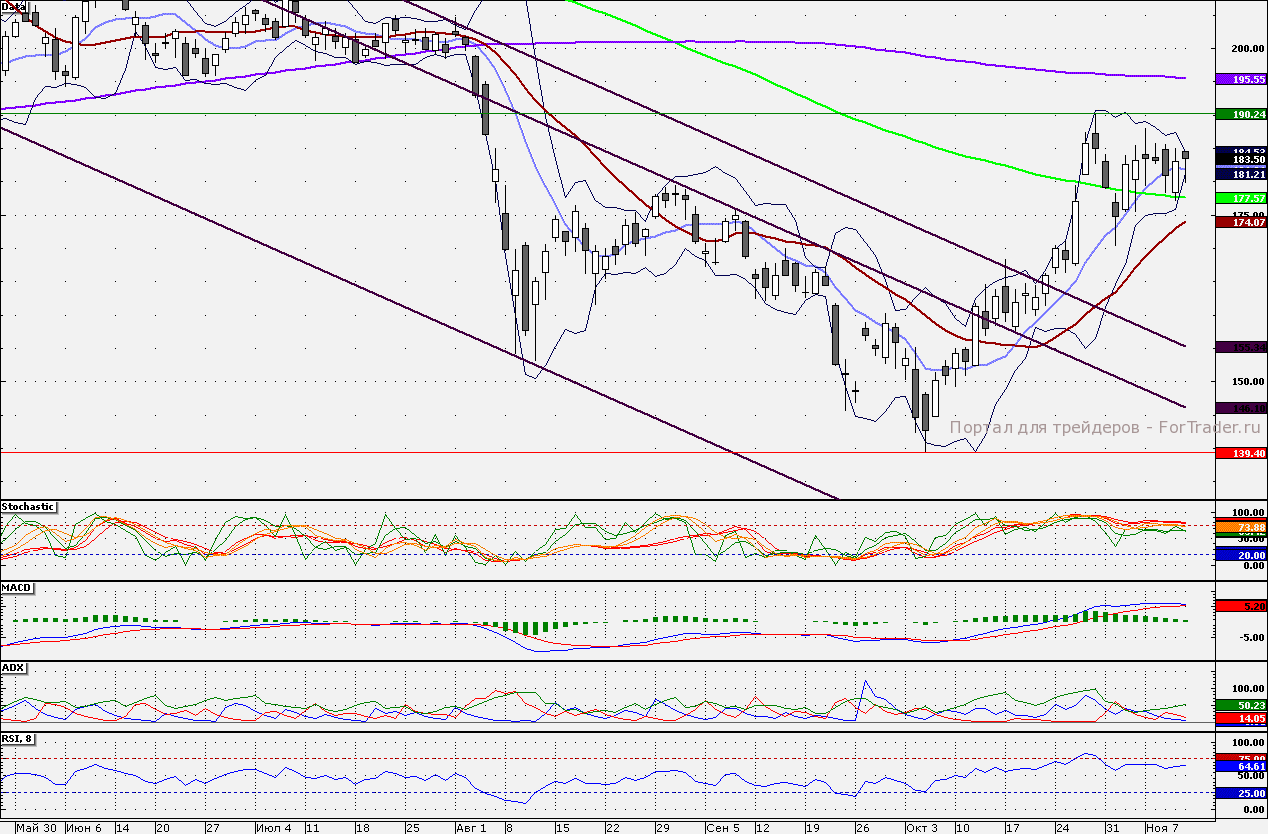Click the Data label on main chart

13,6
